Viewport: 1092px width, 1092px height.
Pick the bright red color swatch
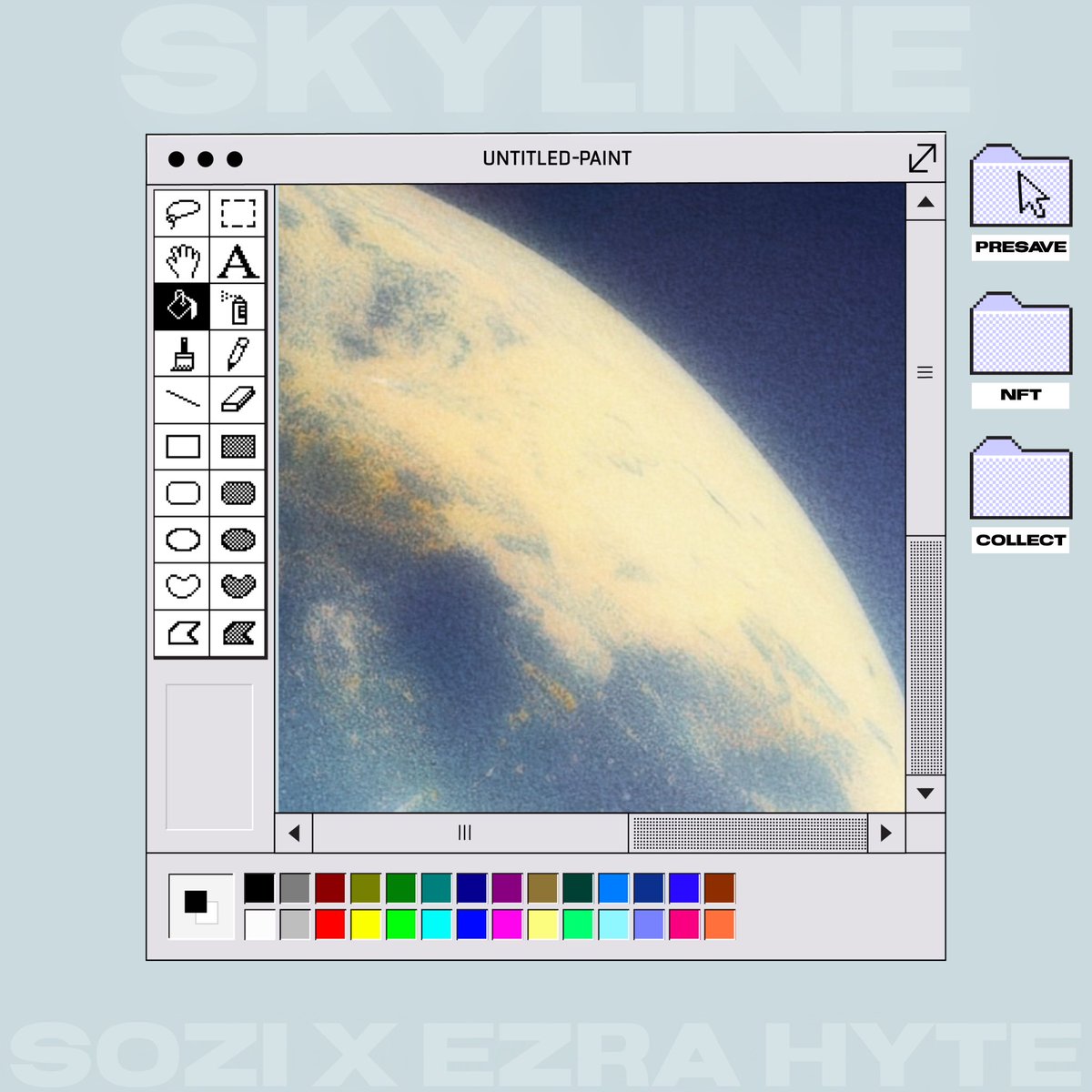click(330, 925)
